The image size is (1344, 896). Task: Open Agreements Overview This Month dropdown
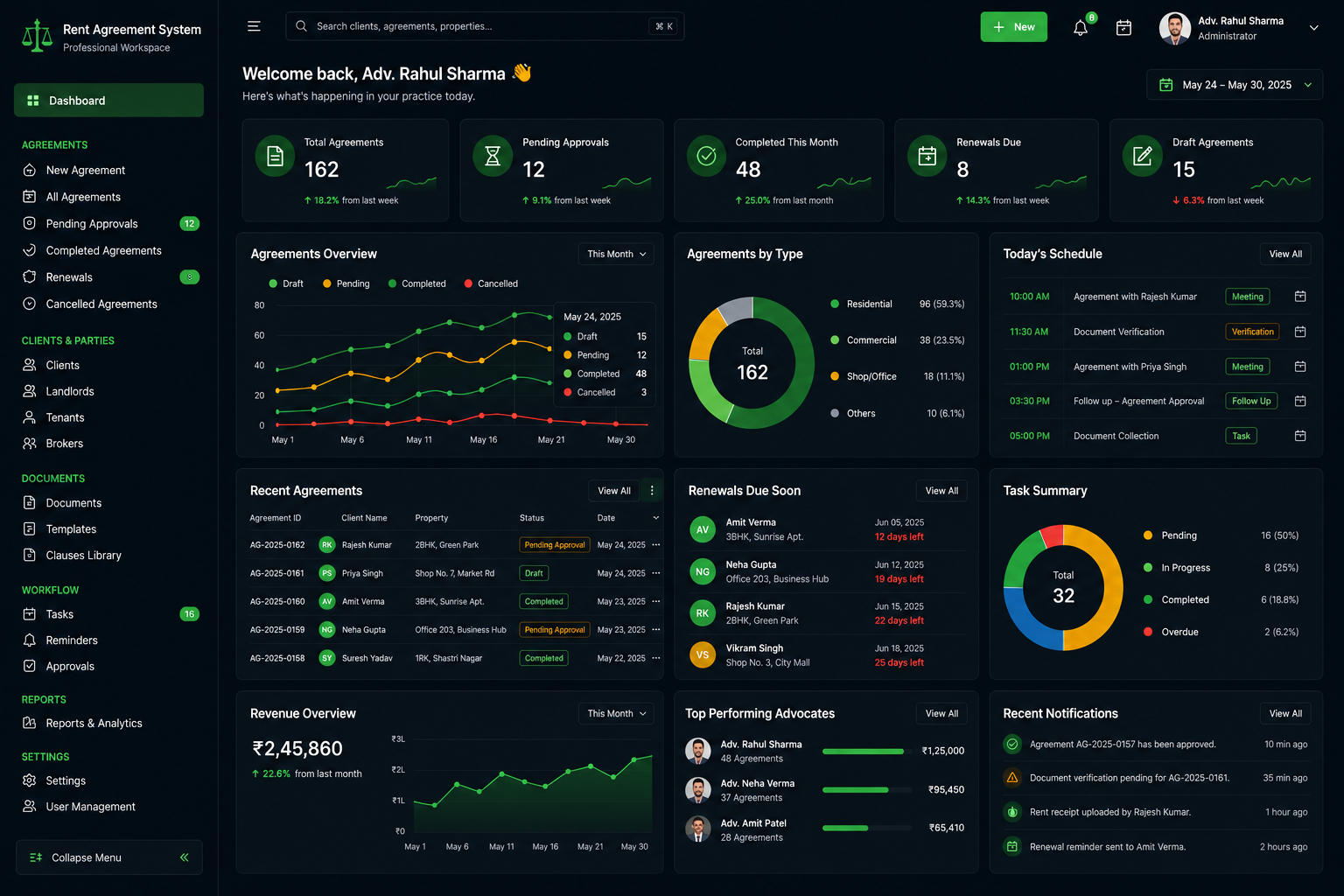(x=616, y=254)
